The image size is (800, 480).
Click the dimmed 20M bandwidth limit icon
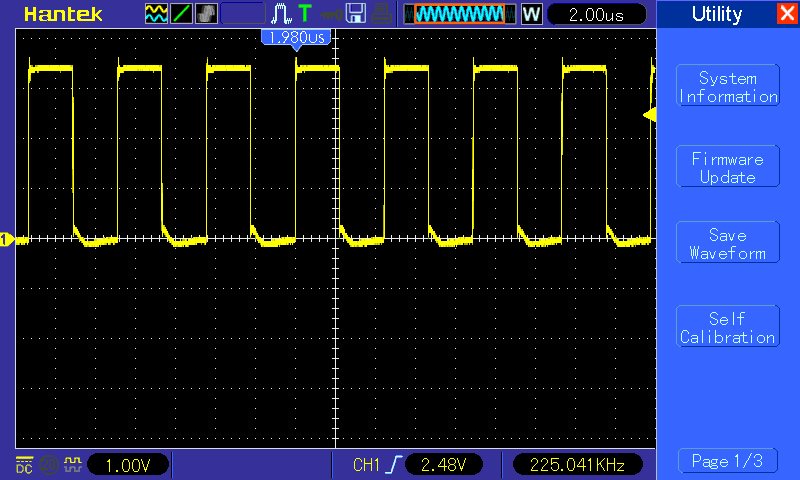point(48,465)
